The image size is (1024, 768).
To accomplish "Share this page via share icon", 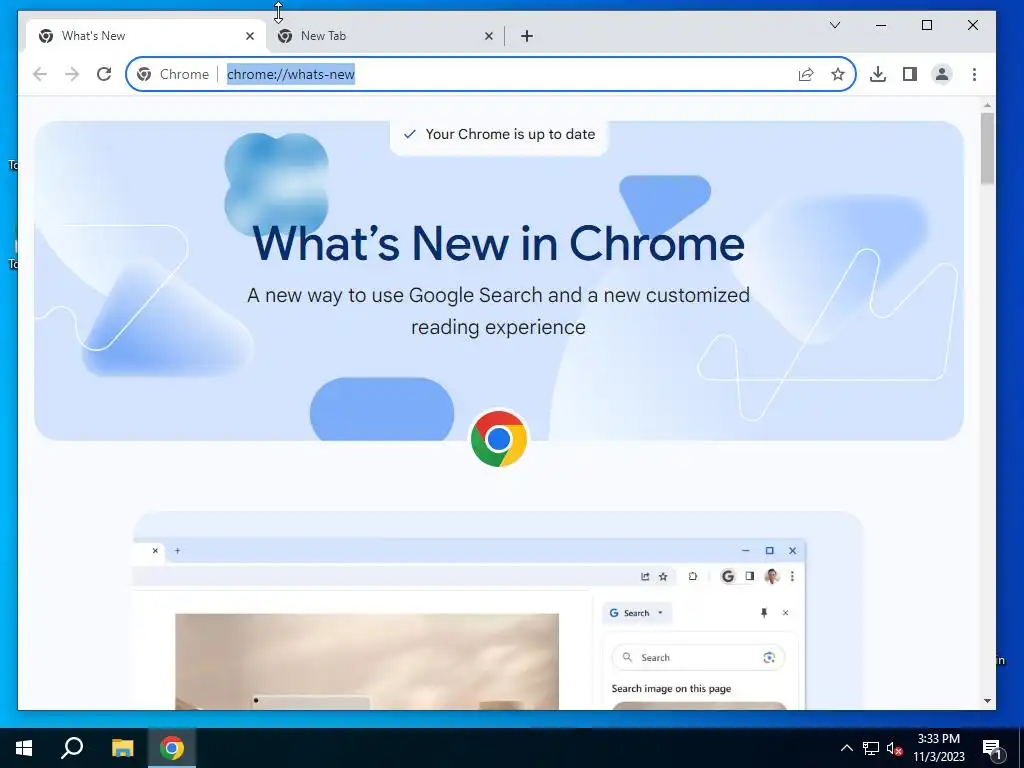I will pyautogui.click(x=806, y=74).
